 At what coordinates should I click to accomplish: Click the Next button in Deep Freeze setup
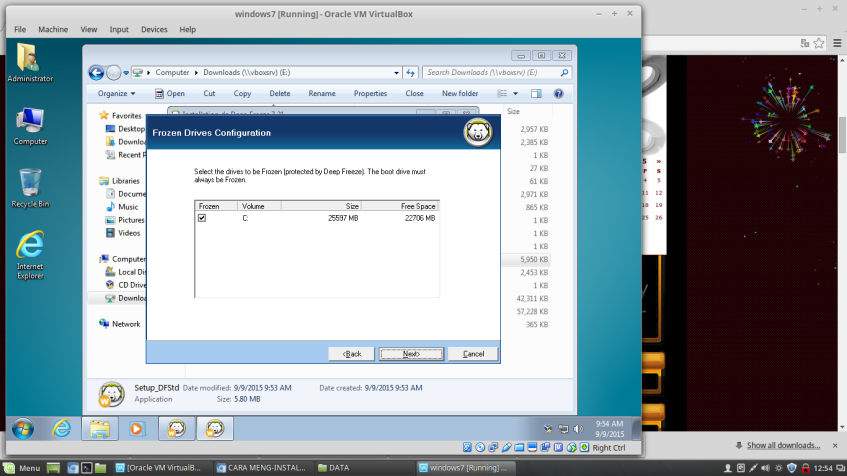[411, 354]
